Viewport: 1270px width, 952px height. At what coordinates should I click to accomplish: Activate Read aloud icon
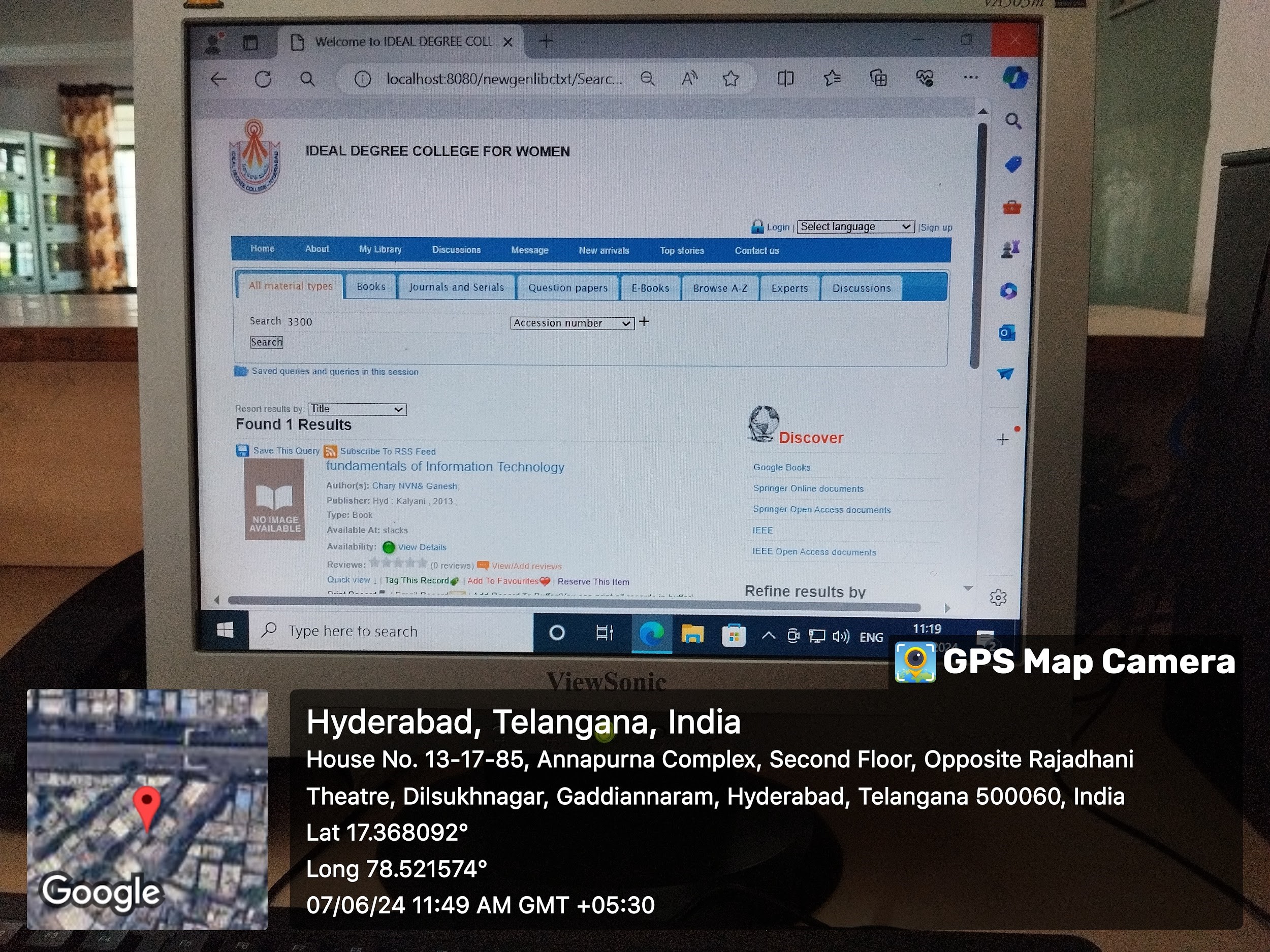tap(689, 78)
